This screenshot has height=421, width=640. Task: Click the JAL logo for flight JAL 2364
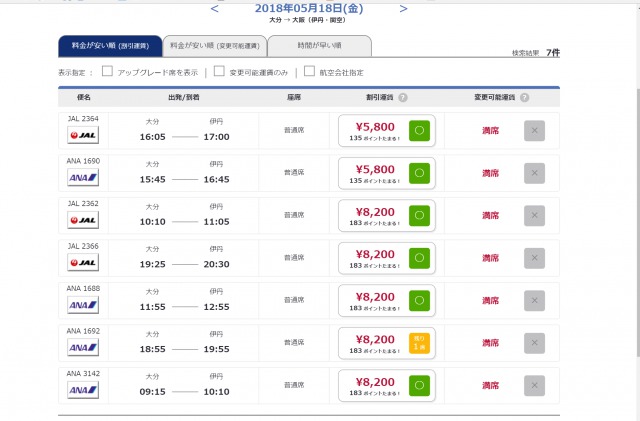[83, 135]
